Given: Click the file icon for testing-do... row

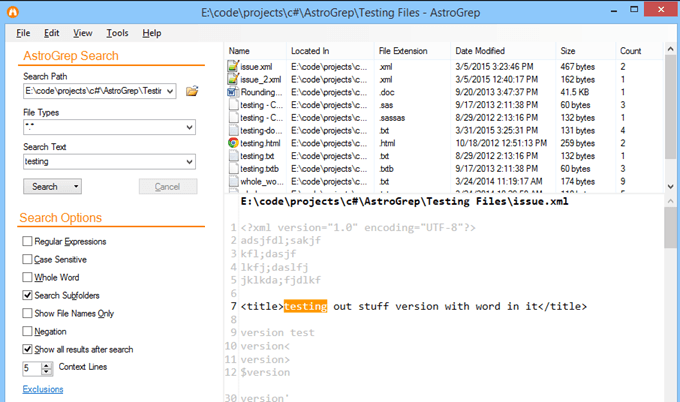Looking at the screenshot, I should click(x=234, y=130).
